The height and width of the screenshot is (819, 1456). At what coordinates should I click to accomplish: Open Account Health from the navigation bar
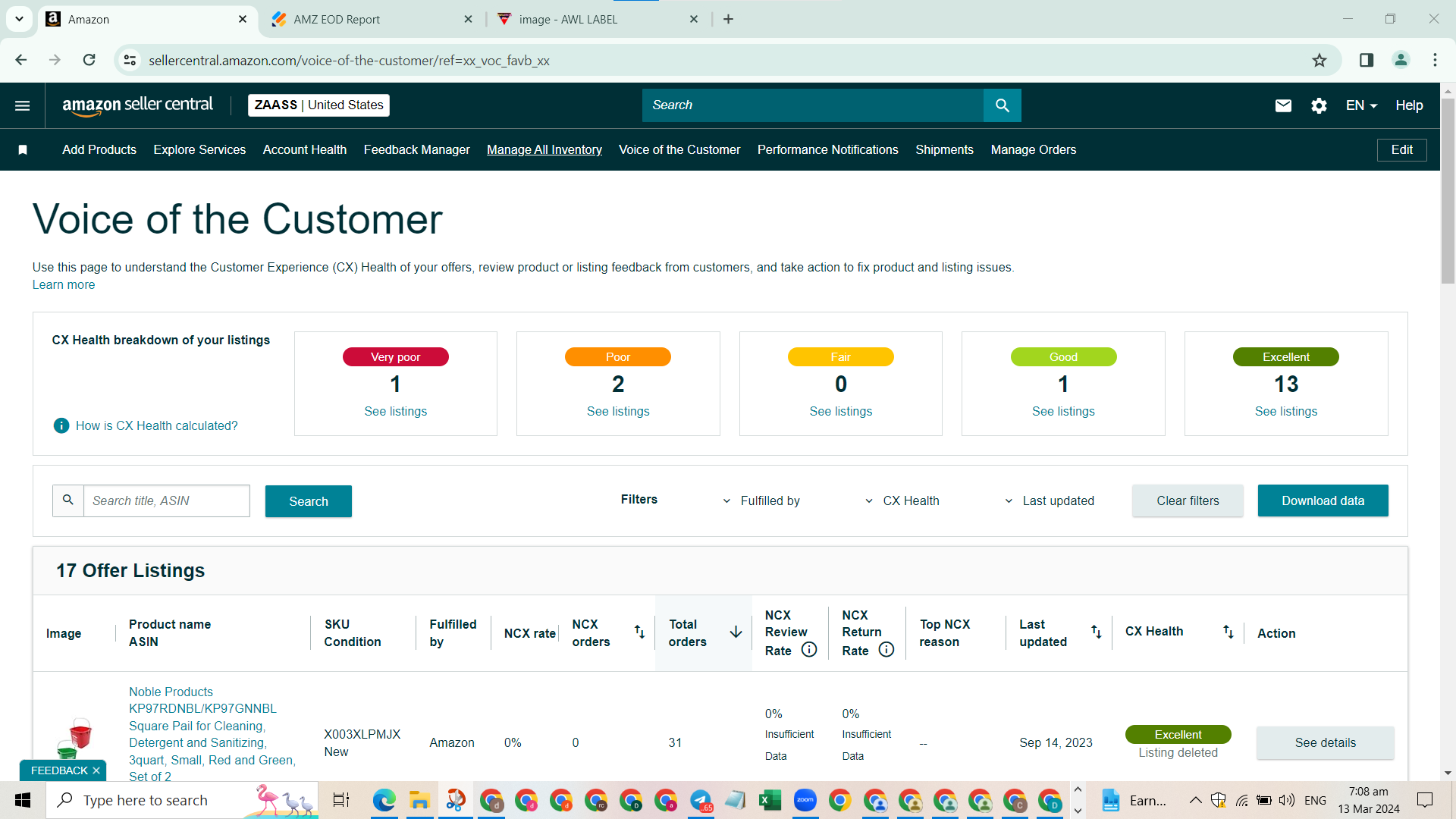click(x=305, y=150)
